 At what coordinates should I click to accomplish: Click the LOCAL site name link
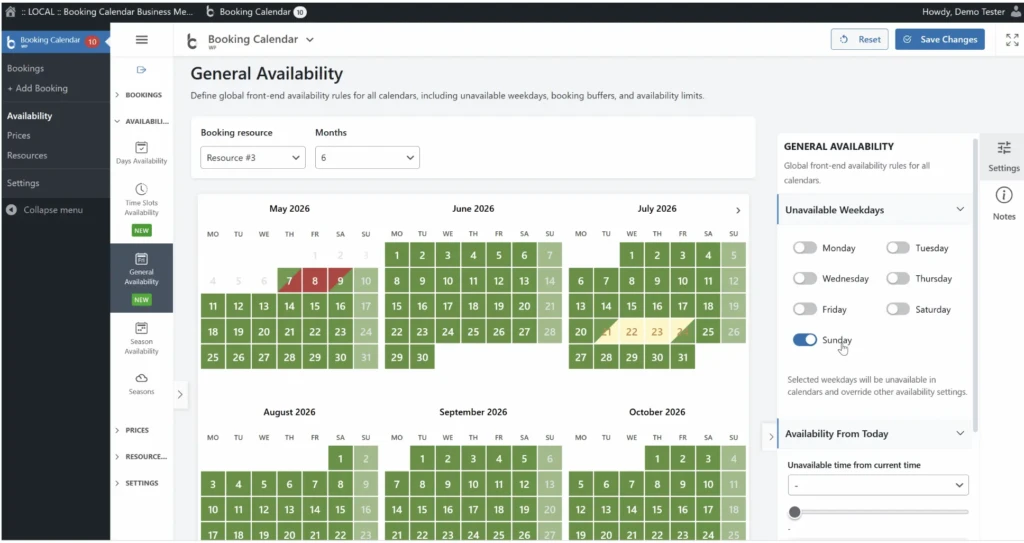tap(107, 12)
